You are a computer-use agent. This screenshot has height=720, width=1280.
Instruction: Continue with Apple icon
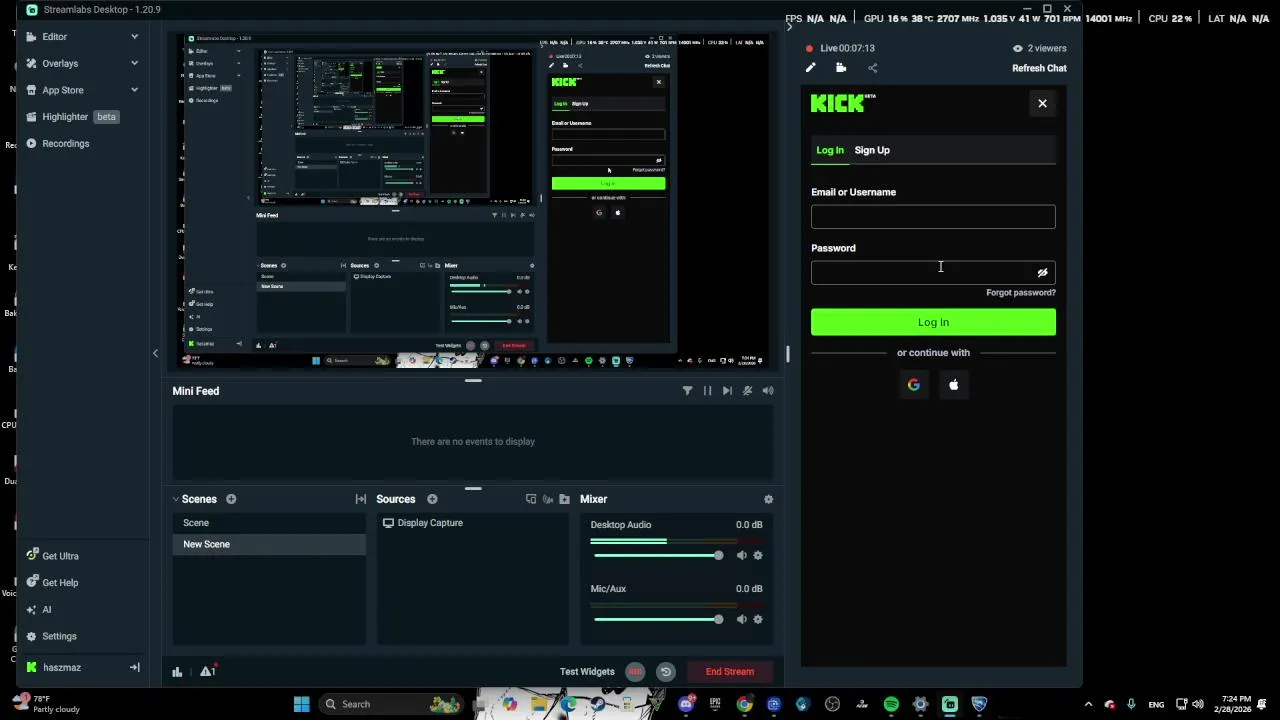pyautogui.click(x=953, y=385)
